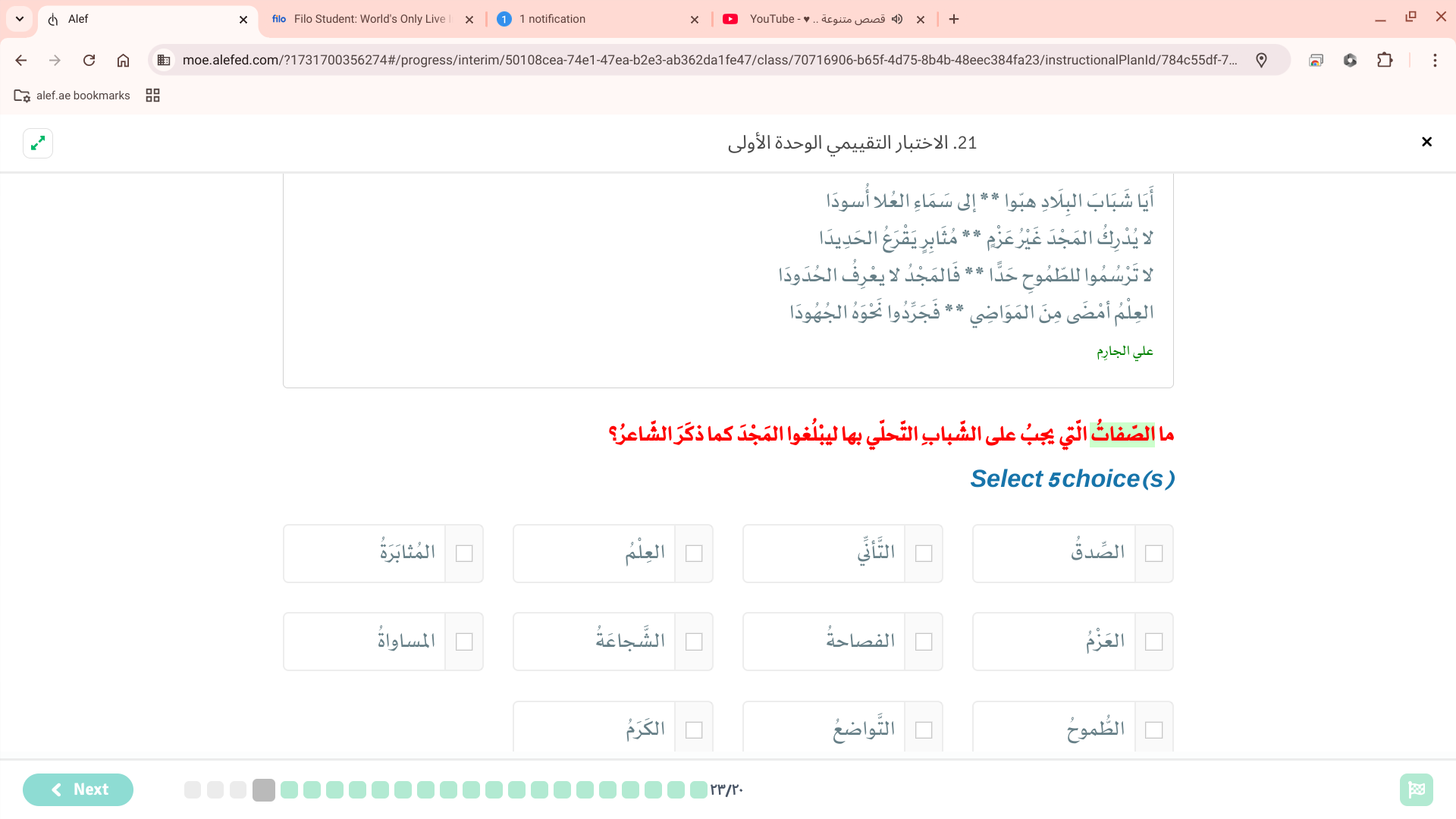The image size is (1456, 819).
Task: Check the العِلْمُ answer checkbox
Action: point(694,554)
